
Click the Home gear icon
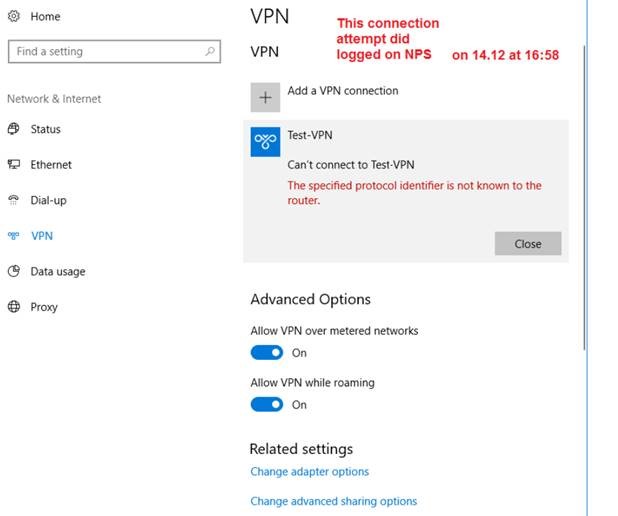click(x=14, y=16)
